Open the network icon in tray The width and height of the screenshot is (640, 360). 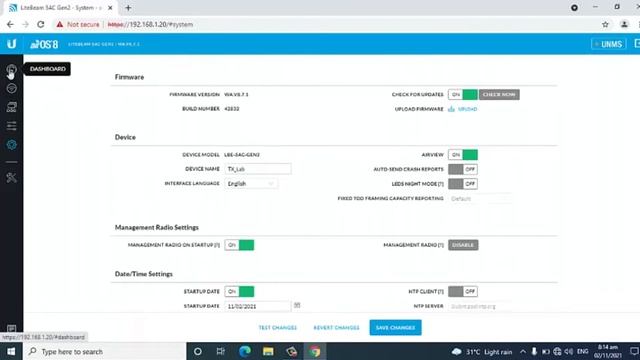click(557, 351)
